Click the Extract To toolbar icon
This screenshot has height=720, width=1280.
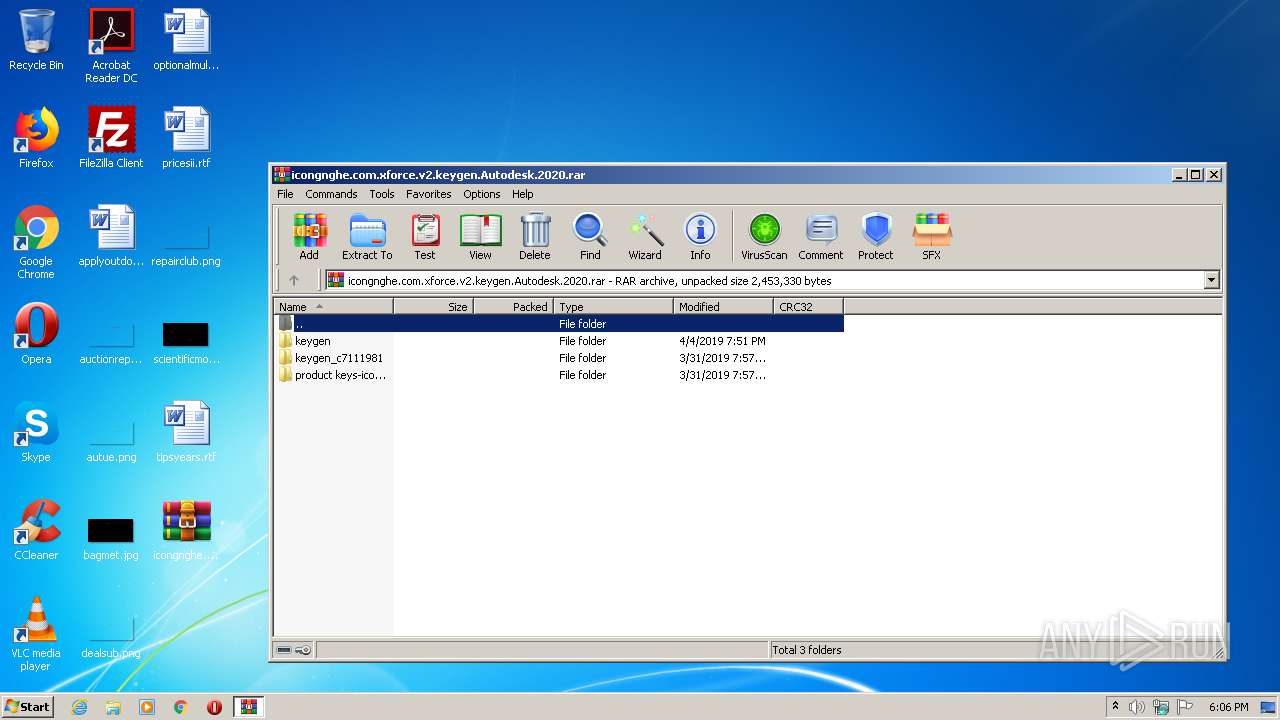click(367, 237)
